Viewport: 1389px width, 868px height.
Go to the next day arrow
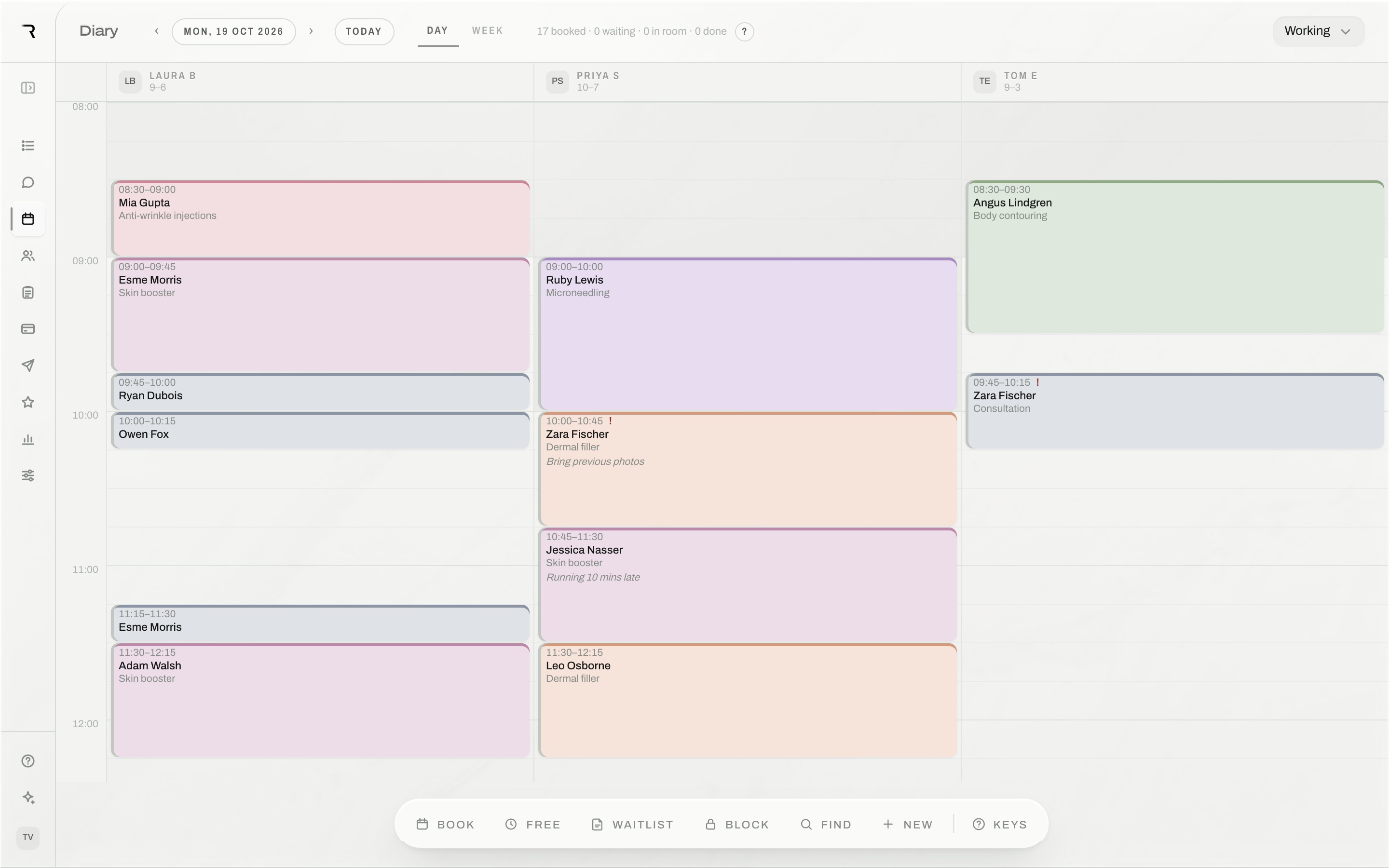coord(311,31)
